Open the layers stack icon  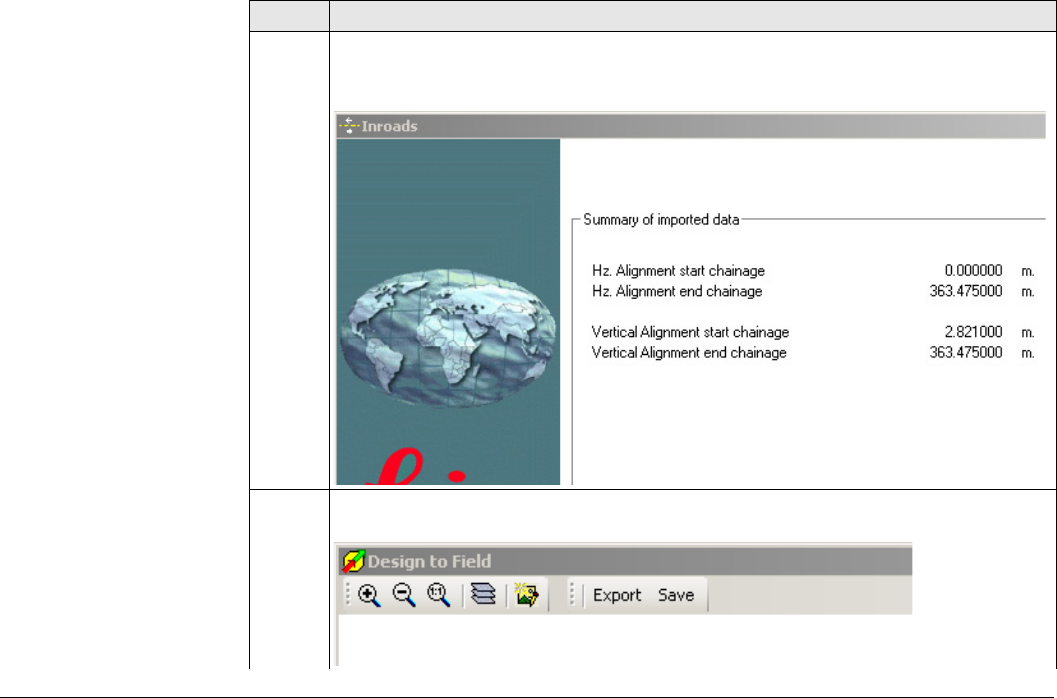tap(483, 594)
